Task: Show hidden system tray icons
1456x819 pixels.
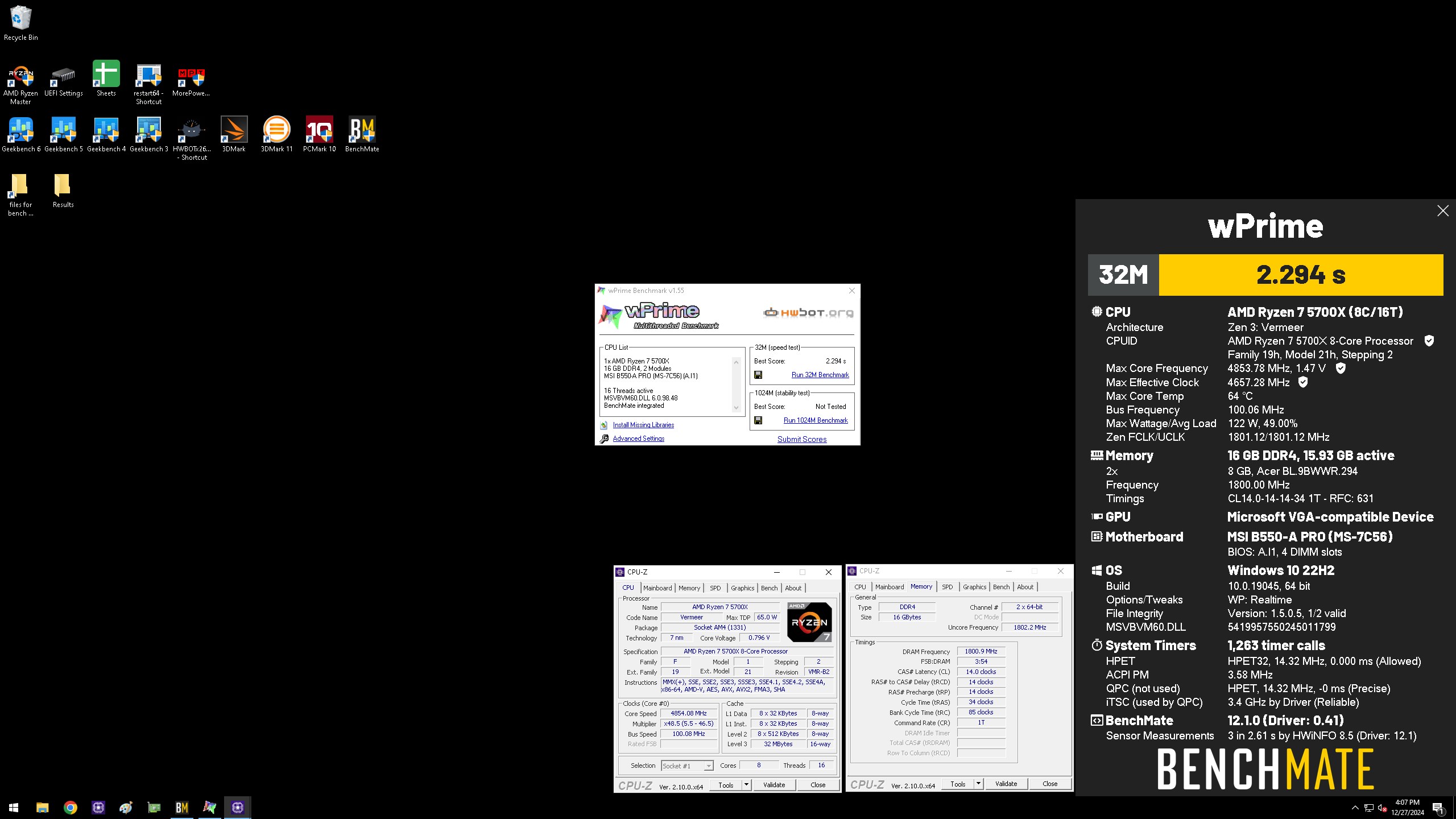Action: pos(1355,807)
